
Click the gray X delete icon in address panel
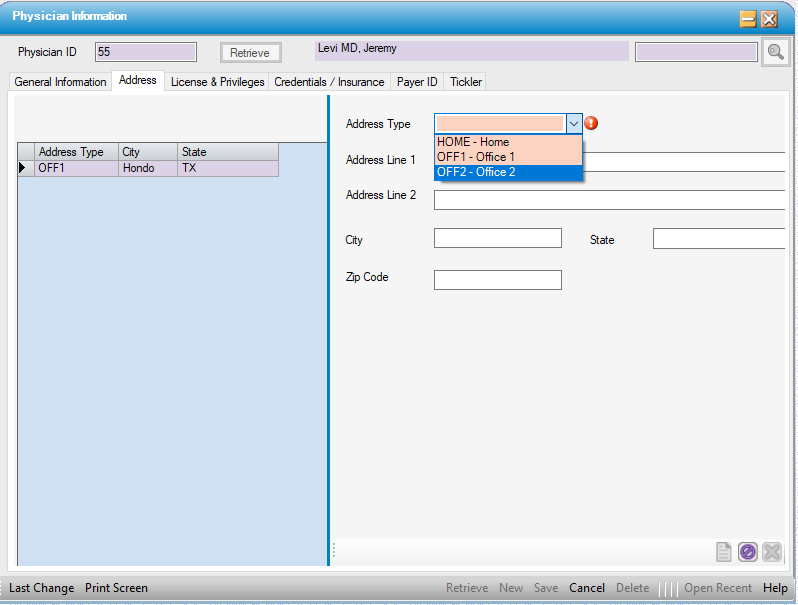click(x=771, y=552)
